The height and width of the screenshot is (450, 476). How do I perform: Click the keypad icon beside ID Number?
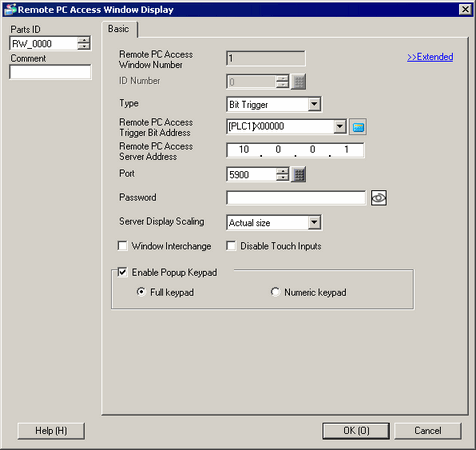299,82
